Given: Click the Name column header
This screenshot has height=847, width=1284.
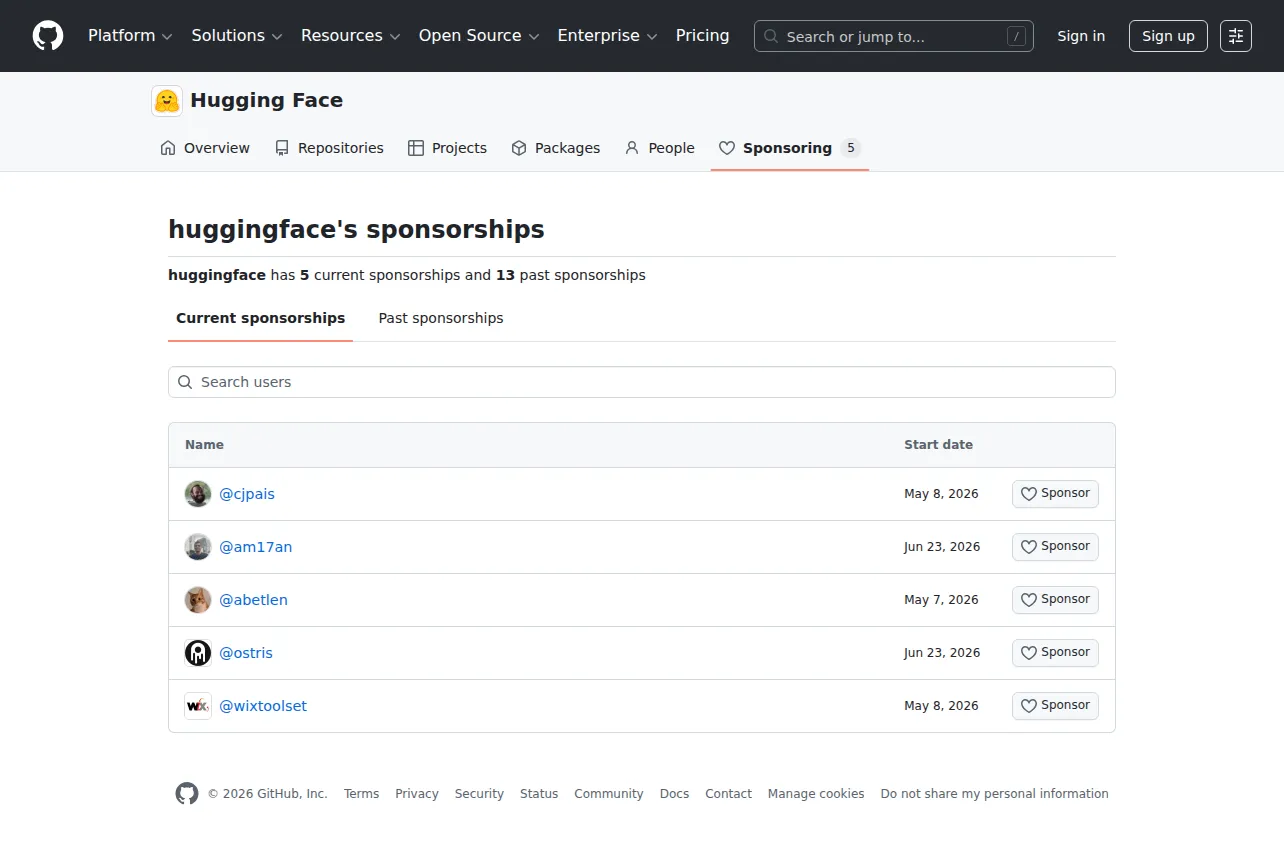Looking at the screenshot, I should tap(204, 445).
